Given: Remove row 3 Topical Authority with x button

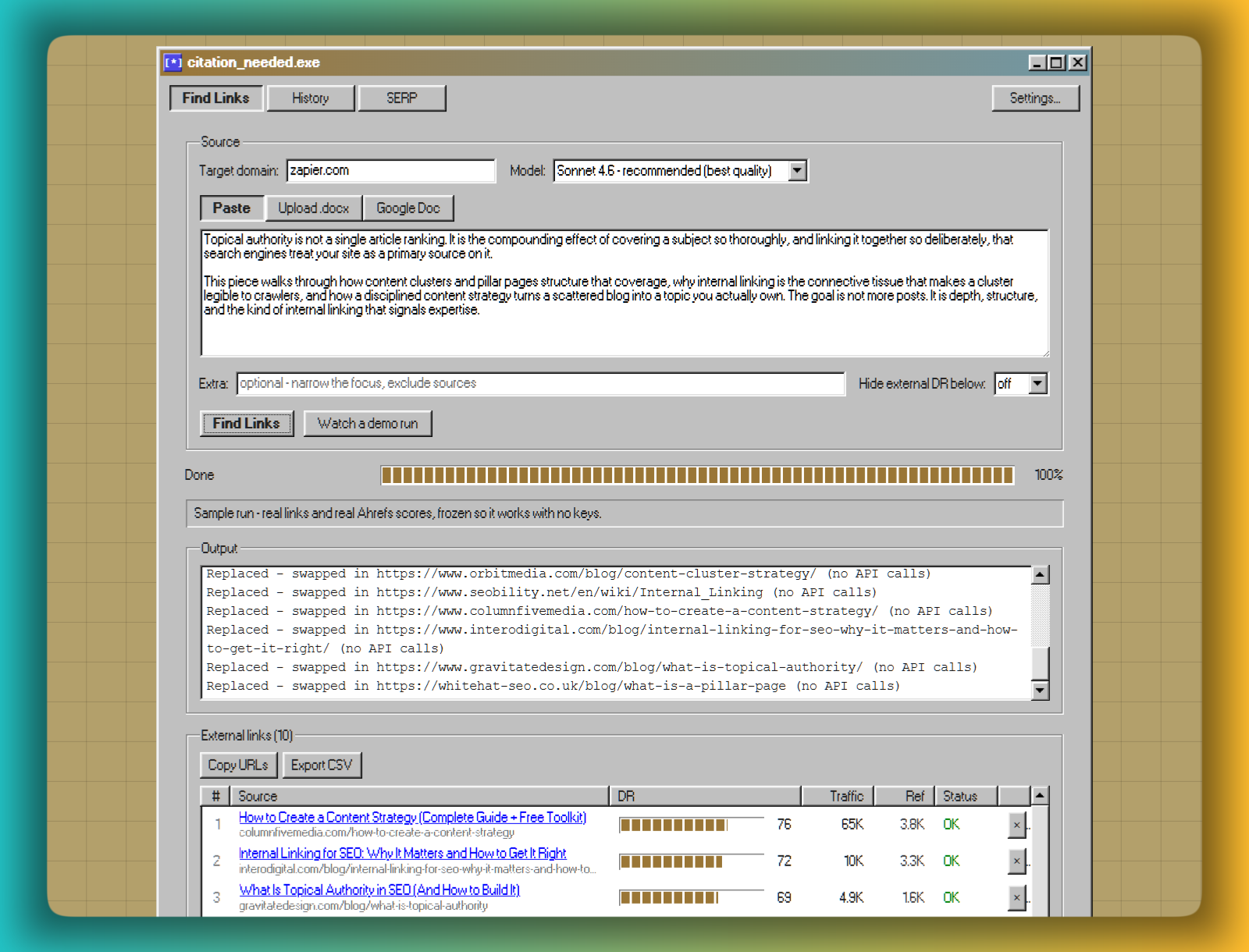Looking at the screenshot, I should coord(1016,898).
